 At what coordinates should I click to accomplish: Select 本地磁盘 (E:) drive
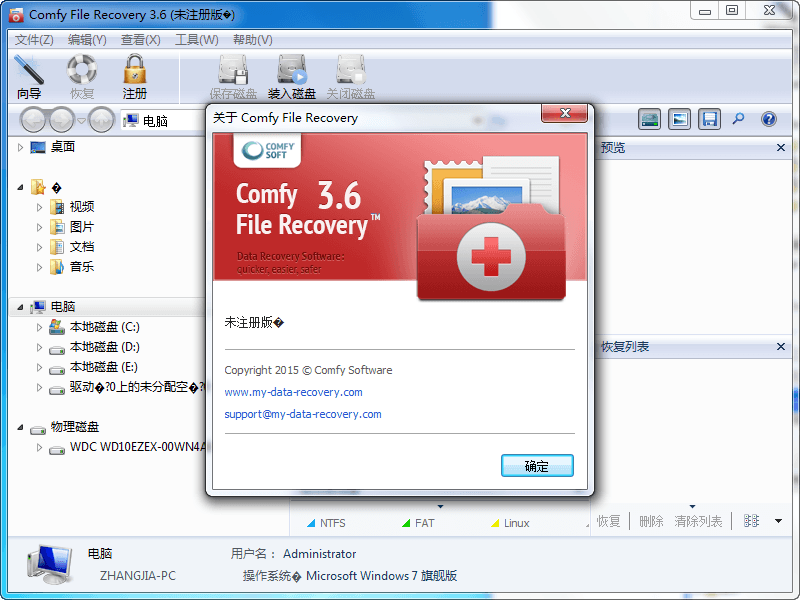104,367
